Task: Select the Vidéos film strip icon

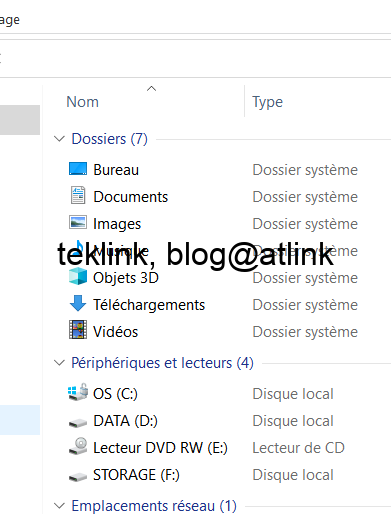Action: 78,330
